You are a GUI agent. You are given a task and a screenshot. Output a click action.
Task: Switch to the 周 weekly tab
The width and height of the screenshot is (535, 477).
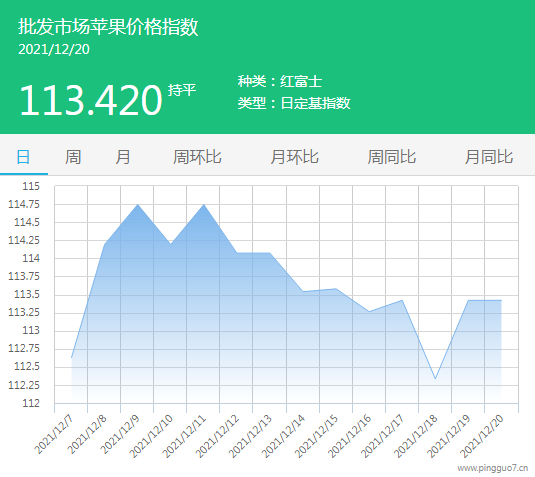(73, 157)
